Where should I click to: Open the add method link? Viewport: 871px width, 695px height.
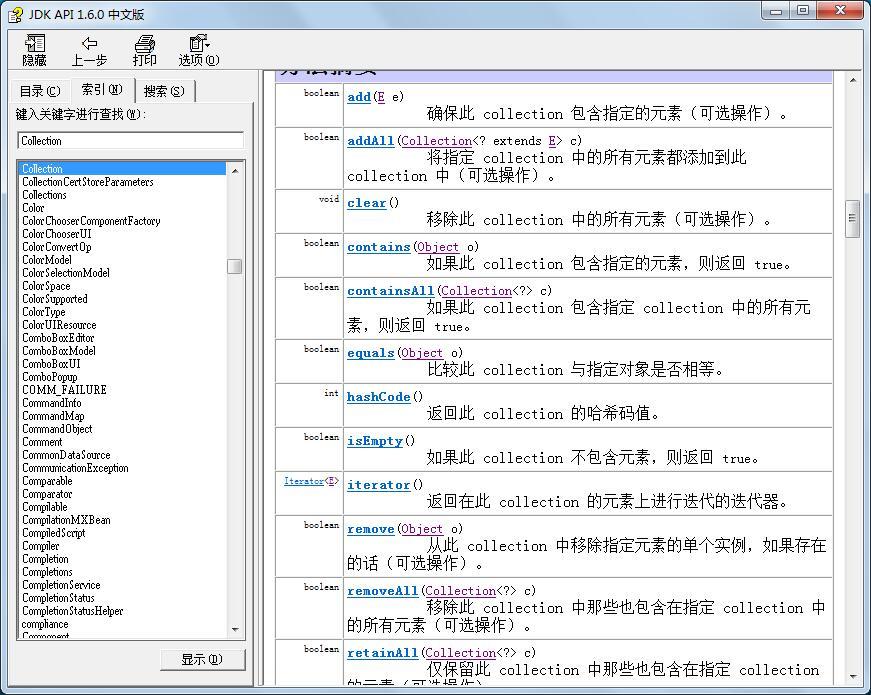click(x=359, y=97)
